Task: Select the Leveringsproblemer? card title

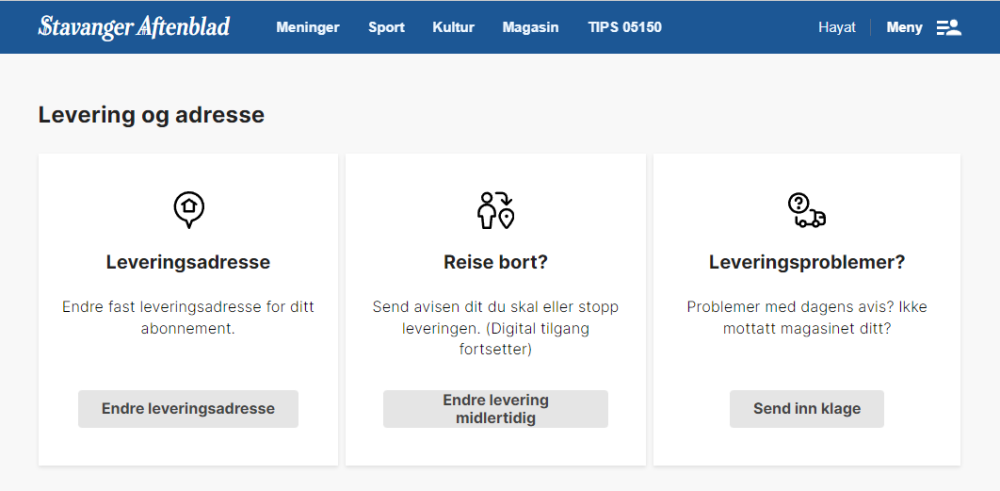Action: pyautogui.click(x=806, y=263)
